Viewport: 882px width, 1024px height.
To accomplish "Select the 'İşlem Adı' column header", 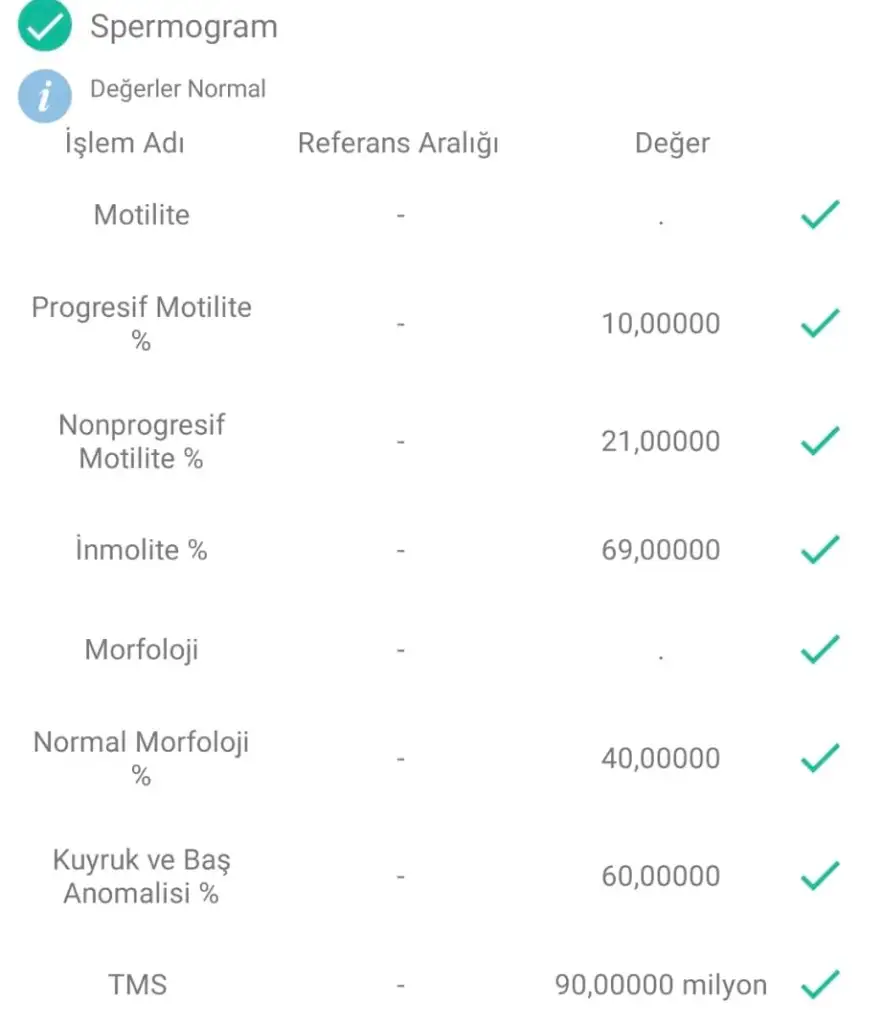I will (124, 143).
